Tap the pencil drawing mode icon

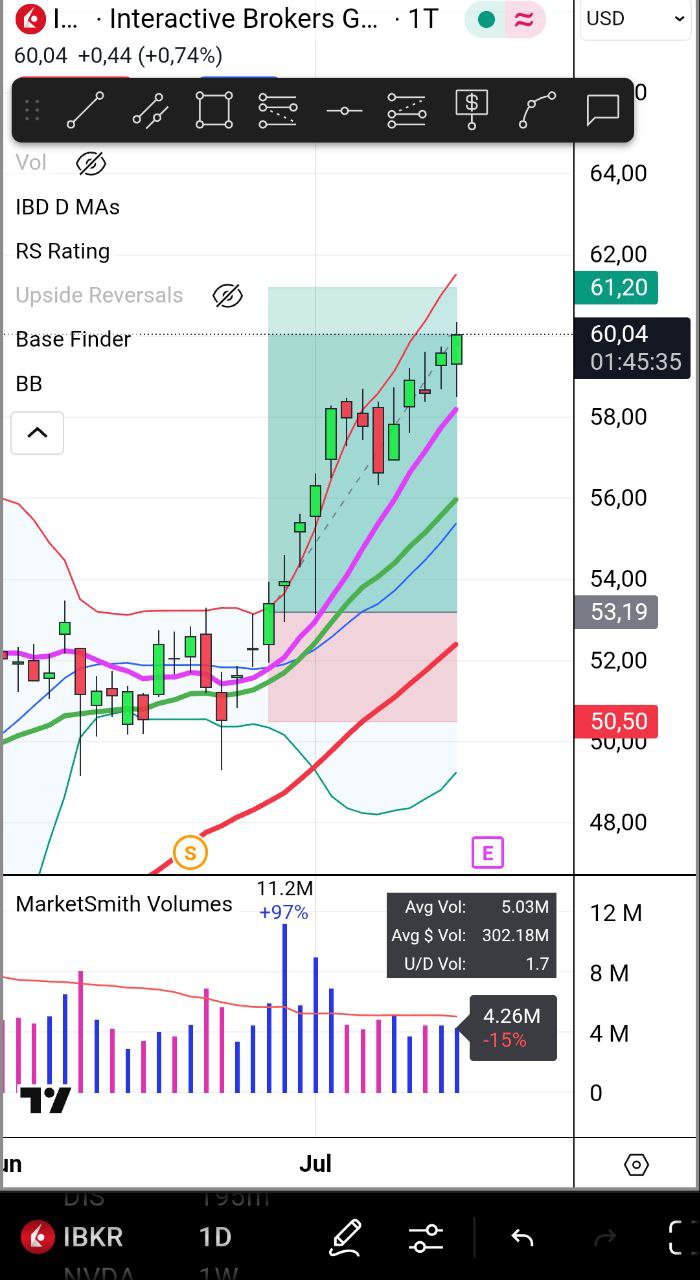tap(345, 1238)
